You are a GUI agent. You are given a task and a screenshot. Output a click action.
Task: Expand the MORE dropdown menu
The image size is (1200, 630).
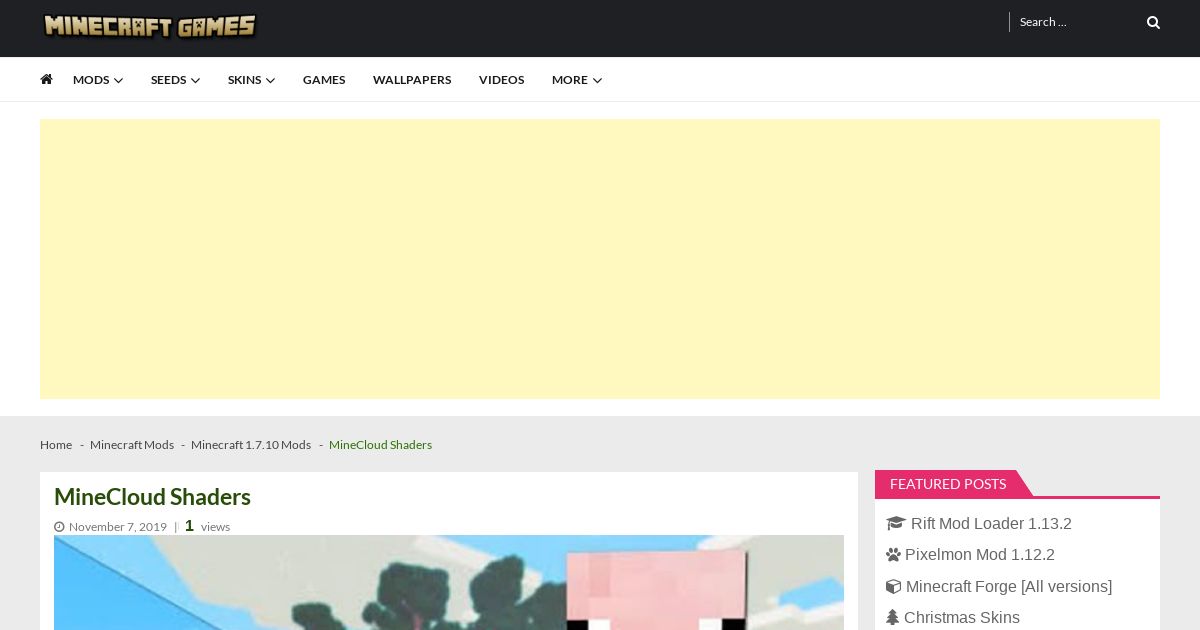577,80
